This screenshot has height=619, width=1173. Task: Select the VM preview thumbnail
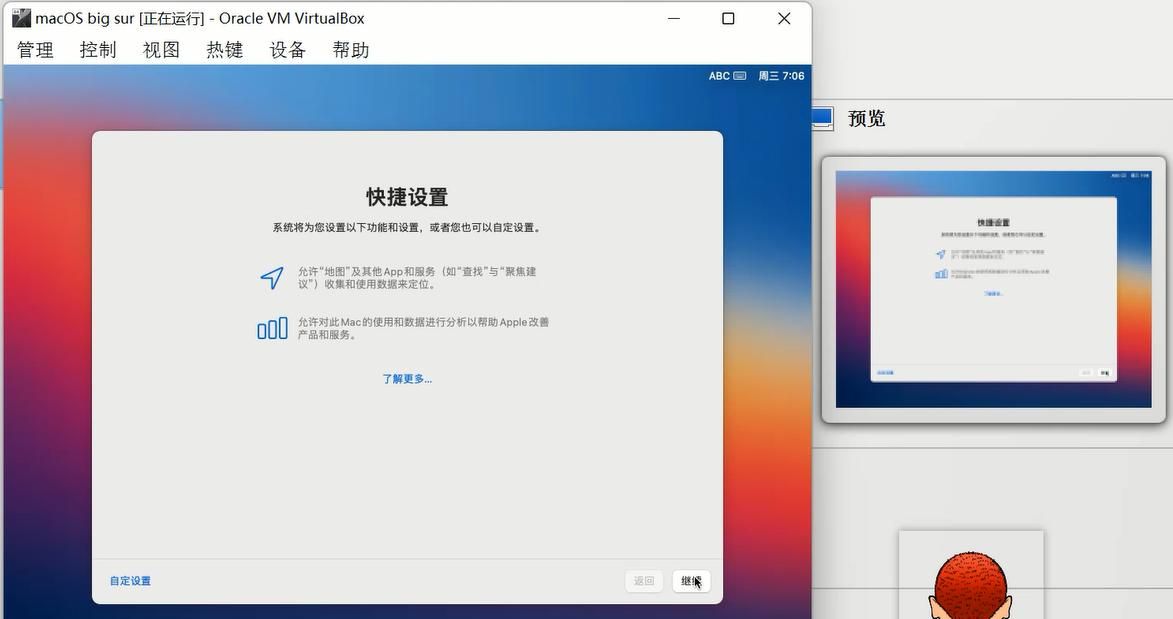point(993,289)
